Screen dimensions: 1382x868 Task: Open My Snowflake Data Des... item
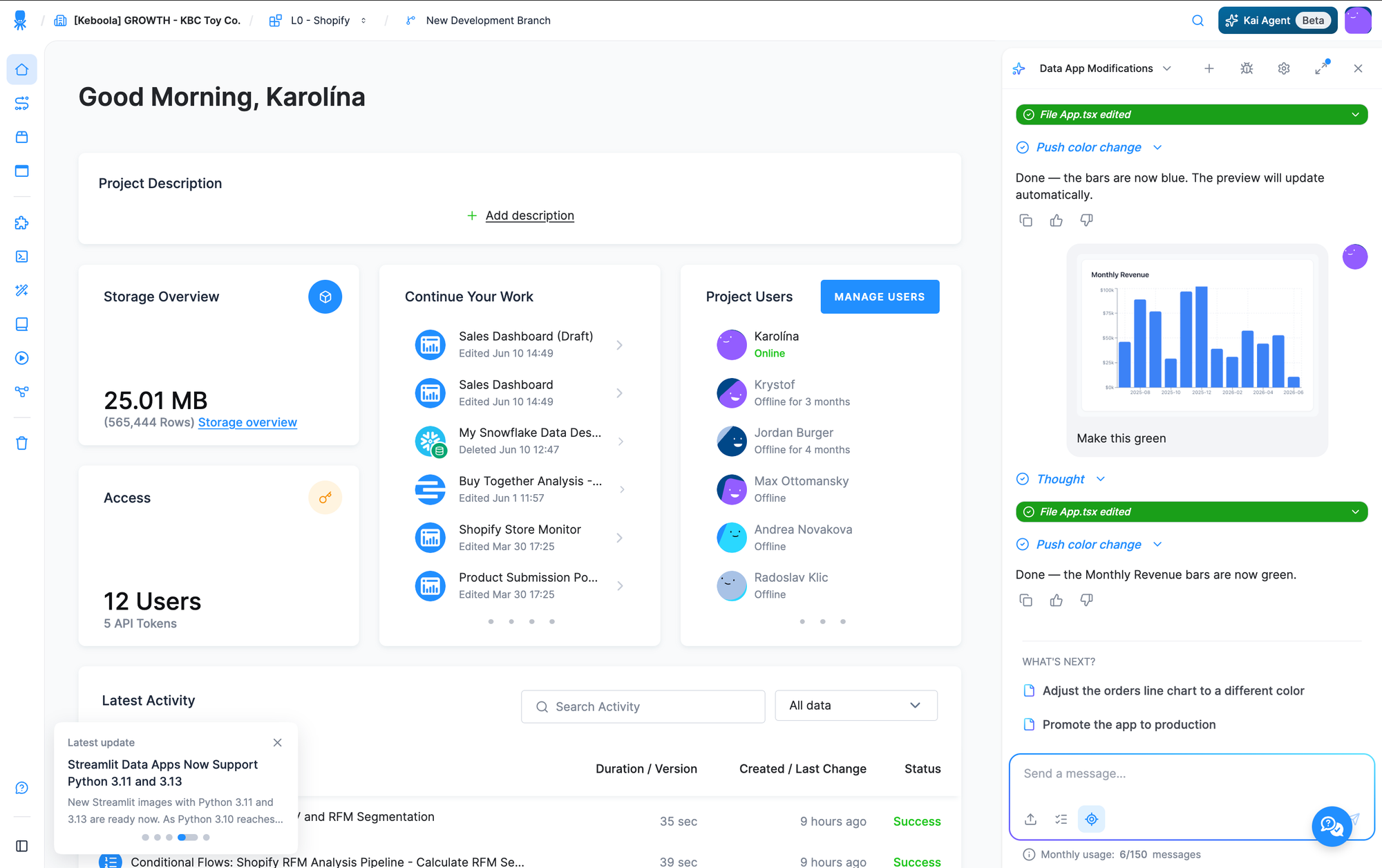tap(520, 441)
